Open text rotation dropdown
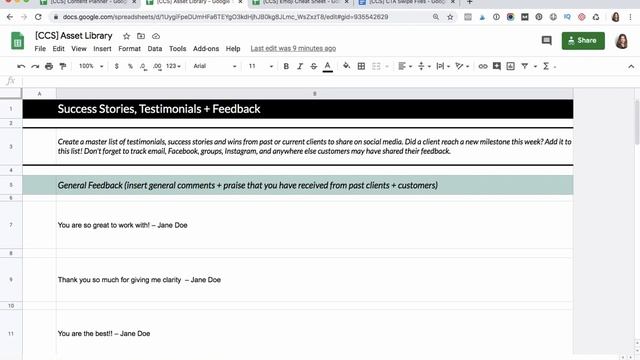The width and height of the screenshot is (640, 360). [x=462, y=66]
